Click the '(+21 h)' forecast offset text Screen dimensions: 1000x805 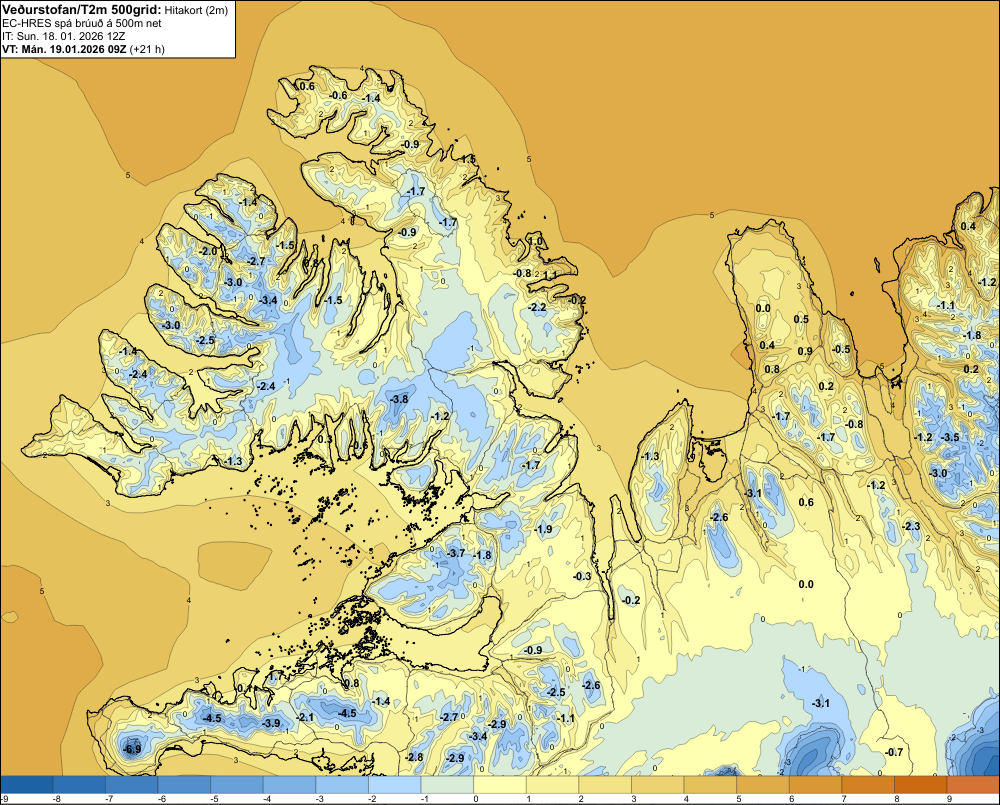[147, 49]
